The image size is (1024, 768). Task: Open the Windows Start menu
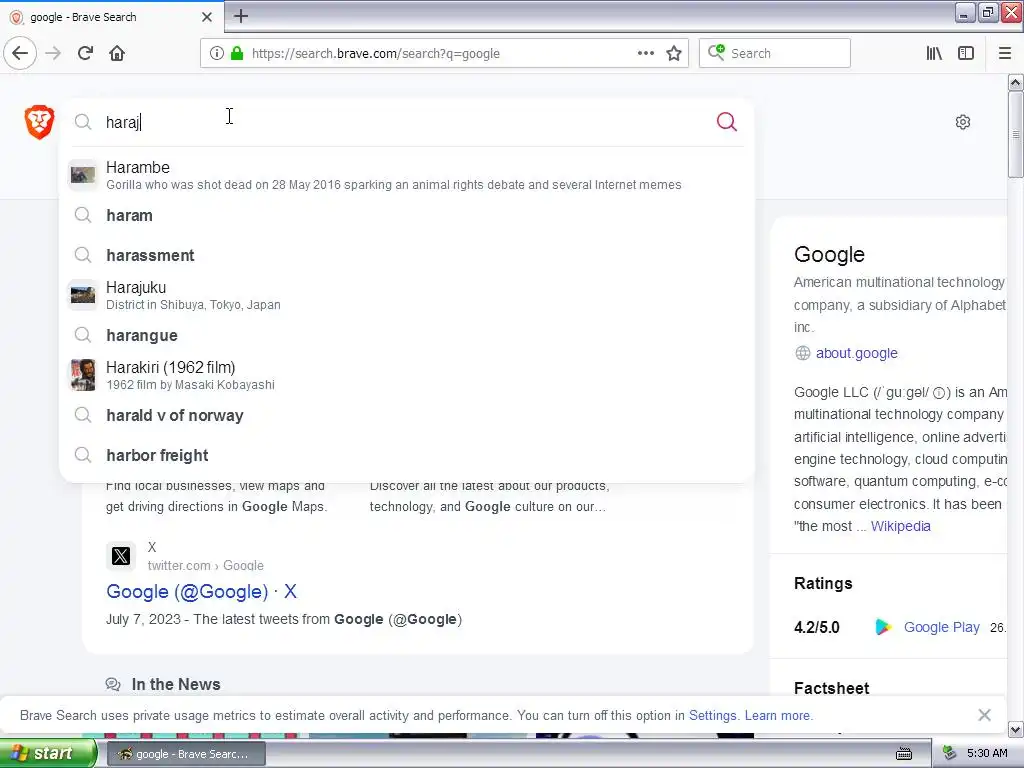click(x=48, y=754)
